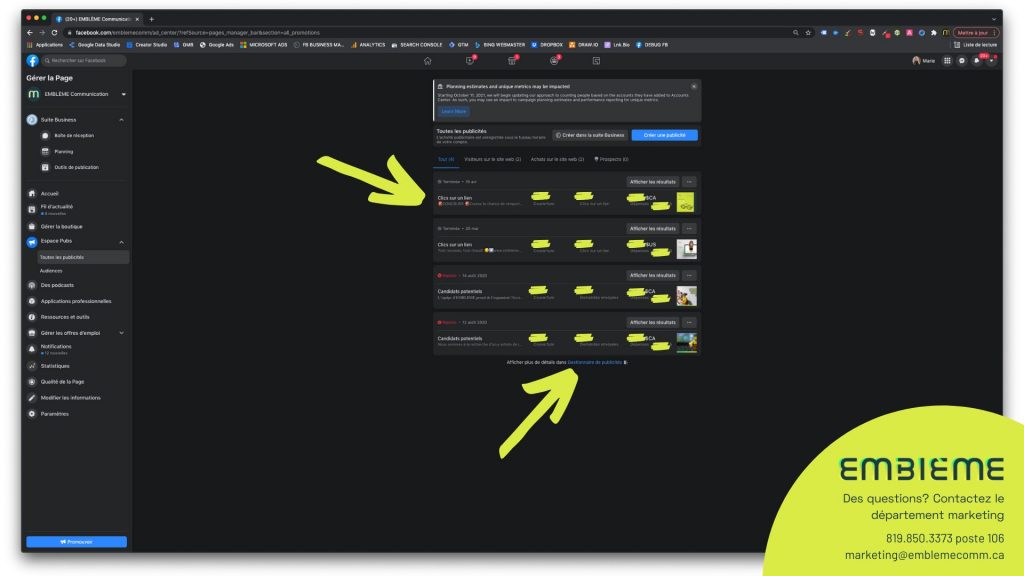Open Ressources et outils
This screenshot has width=1024, height=576.
[x=65, y=317]
